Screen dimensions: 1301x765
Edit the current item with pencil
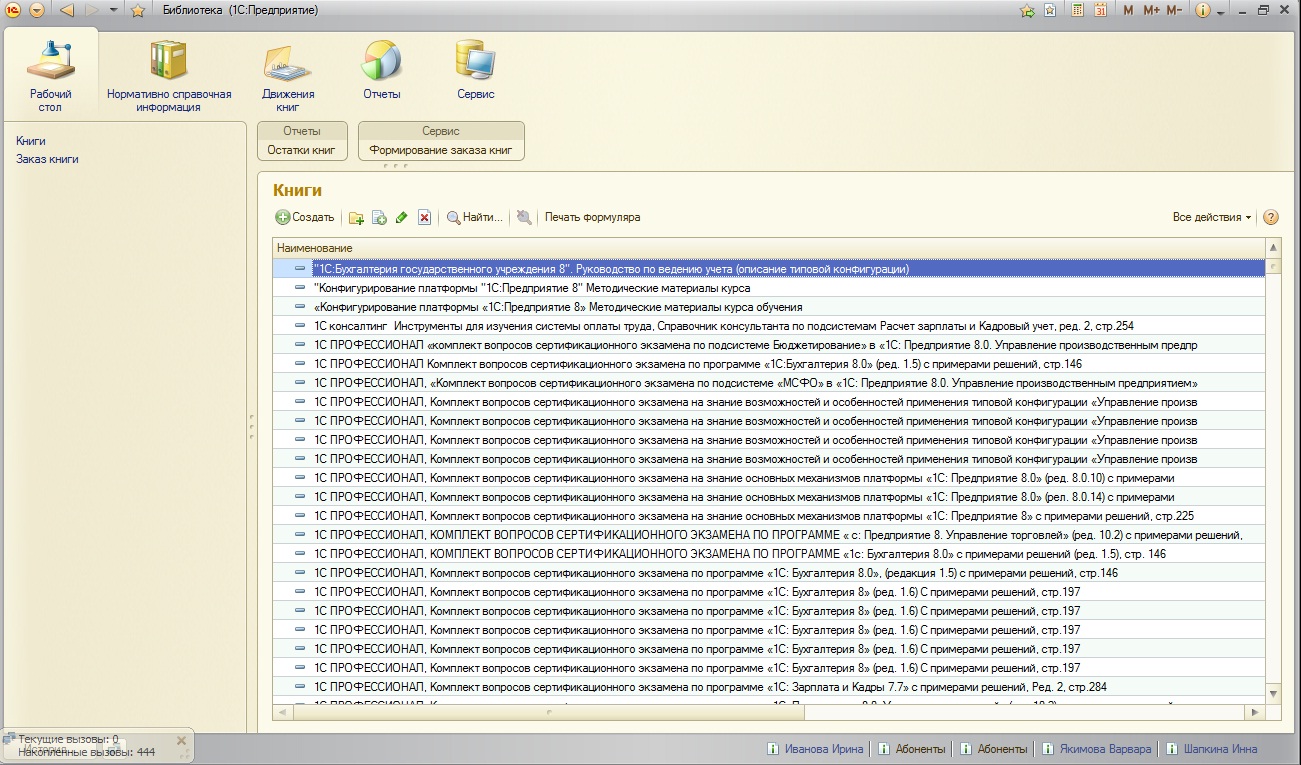pos(402,217)
